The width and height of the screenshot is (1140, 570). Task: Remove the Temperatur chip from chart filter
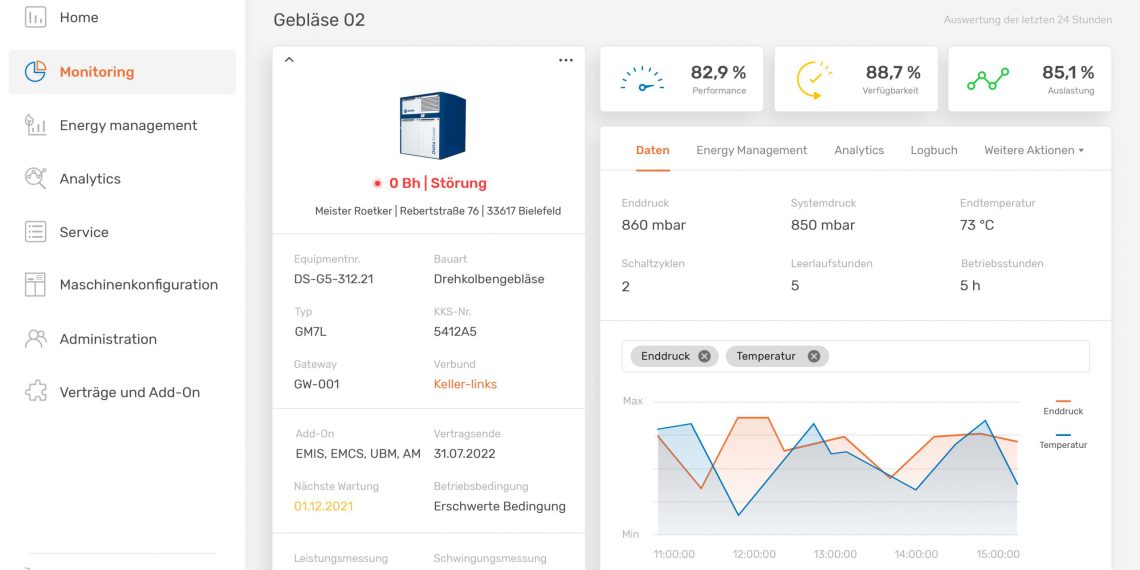[813, 356]
